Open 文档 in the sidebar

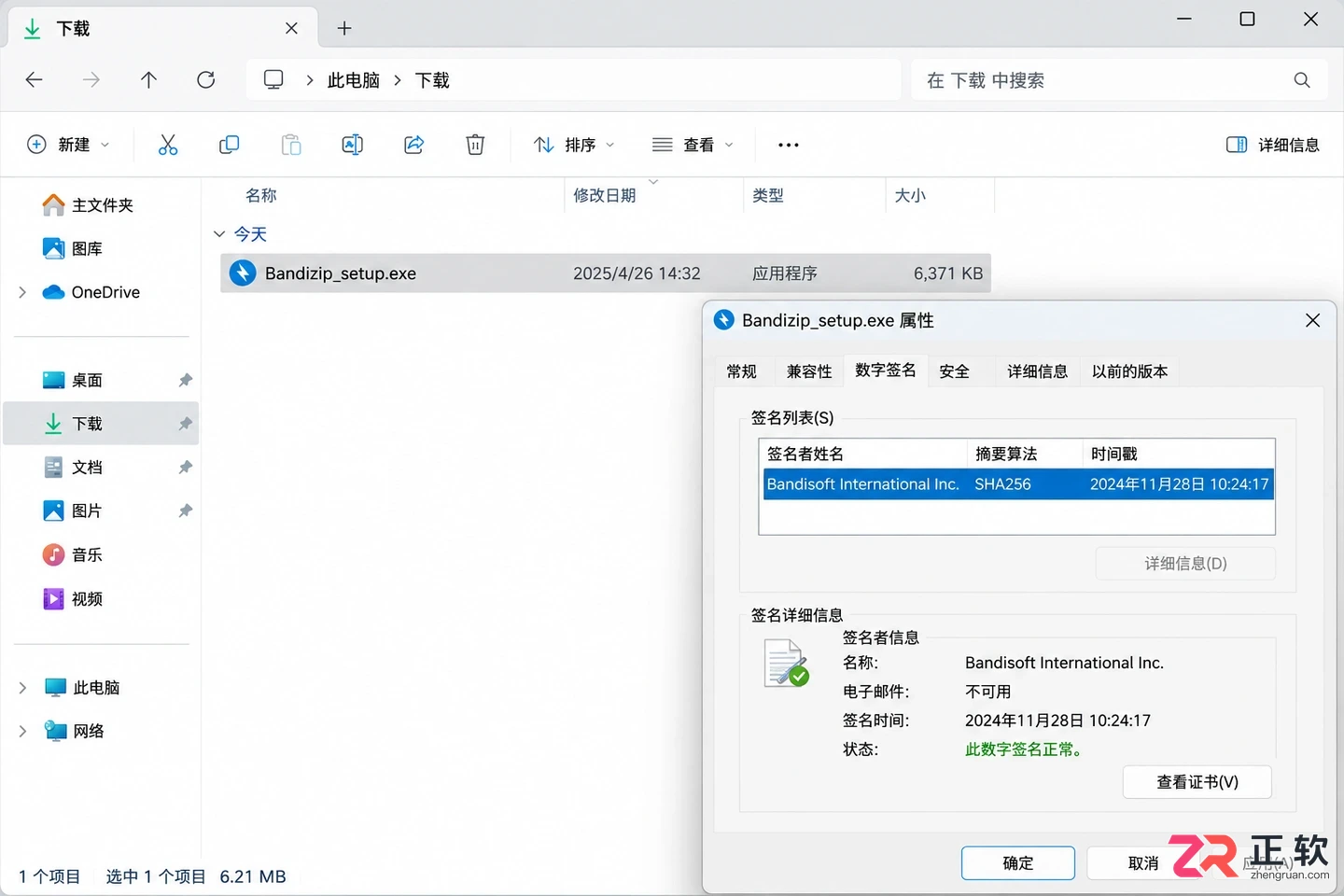pos(73,467)
